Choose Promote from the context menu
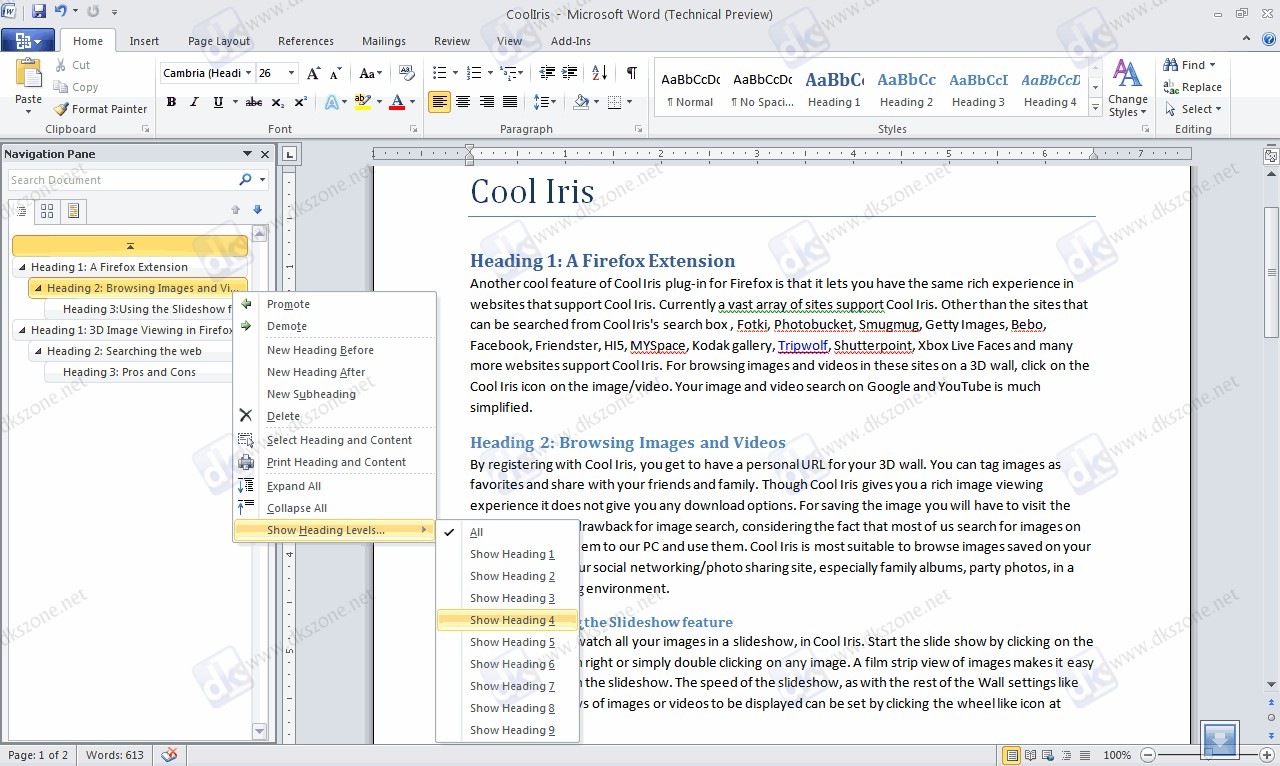1280x766 pixels. click(x=335, y=304)
